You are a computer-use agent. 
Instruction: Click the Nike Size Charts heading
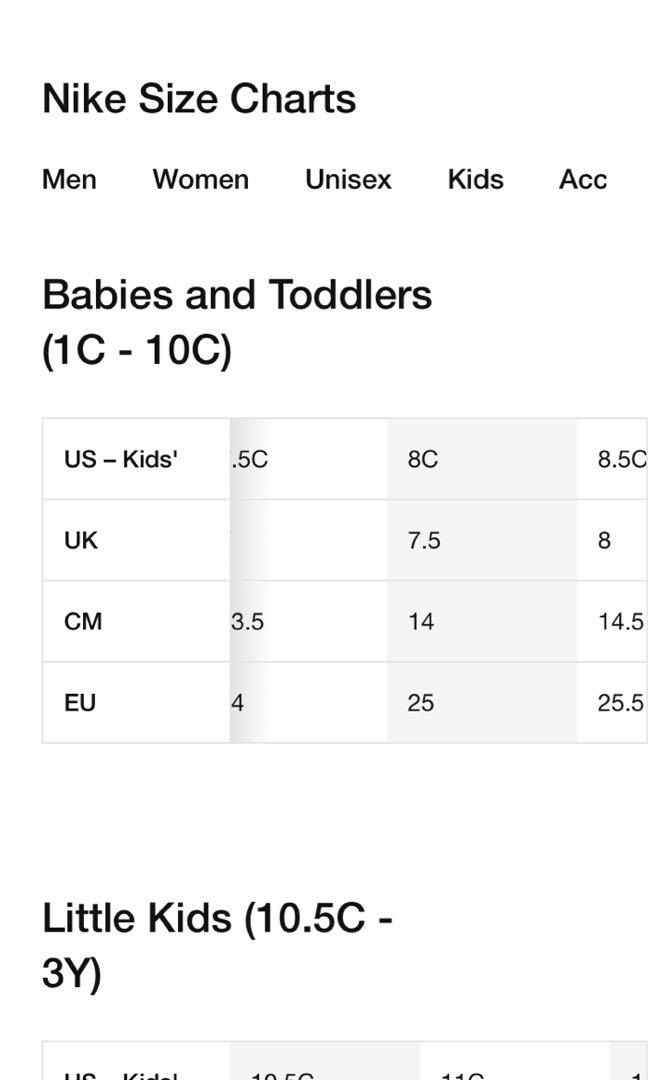199,98
